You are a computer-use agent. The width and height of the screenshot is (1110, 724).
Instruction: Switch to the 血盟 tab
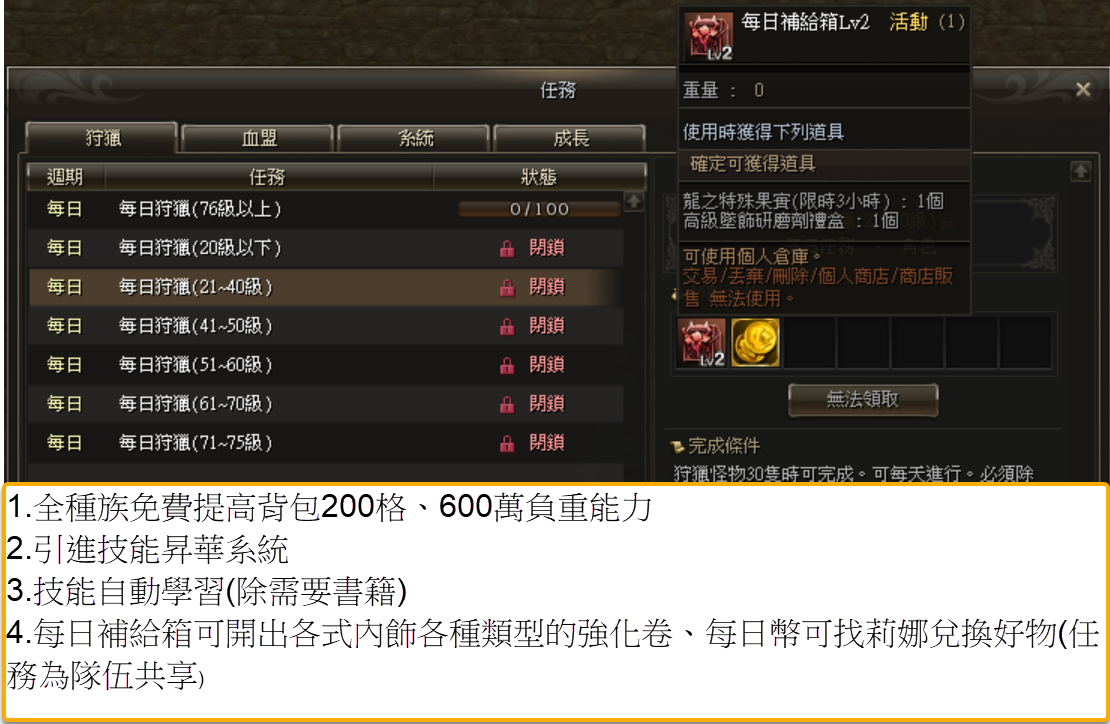(x=258, y=138)
